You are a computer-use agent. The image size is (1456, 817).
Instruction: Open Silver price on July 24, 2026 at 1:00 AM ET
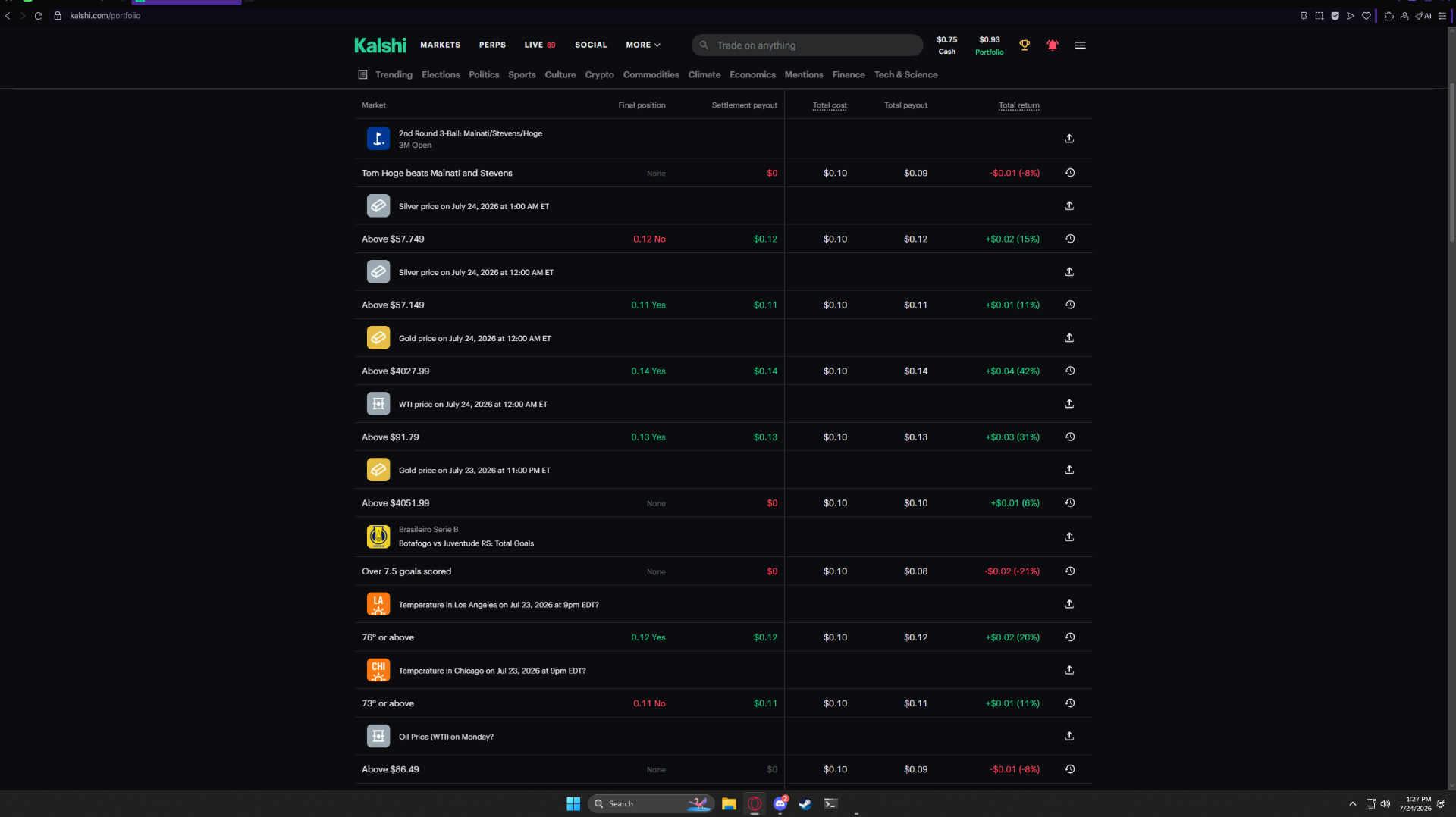pos(474,206)
